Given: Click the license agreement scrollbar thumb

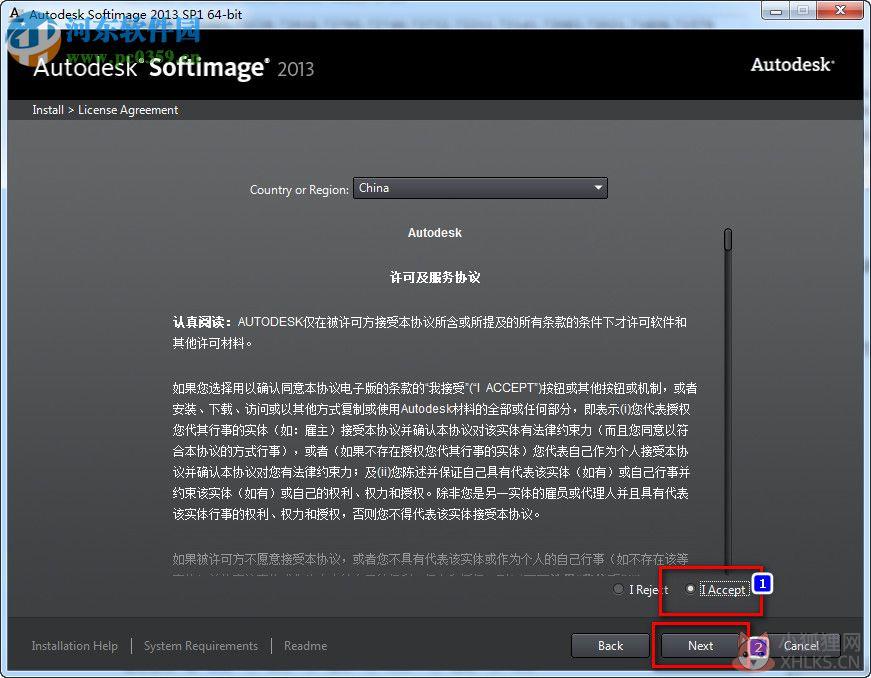Looking at the screenshot, I should pos(728,239).
